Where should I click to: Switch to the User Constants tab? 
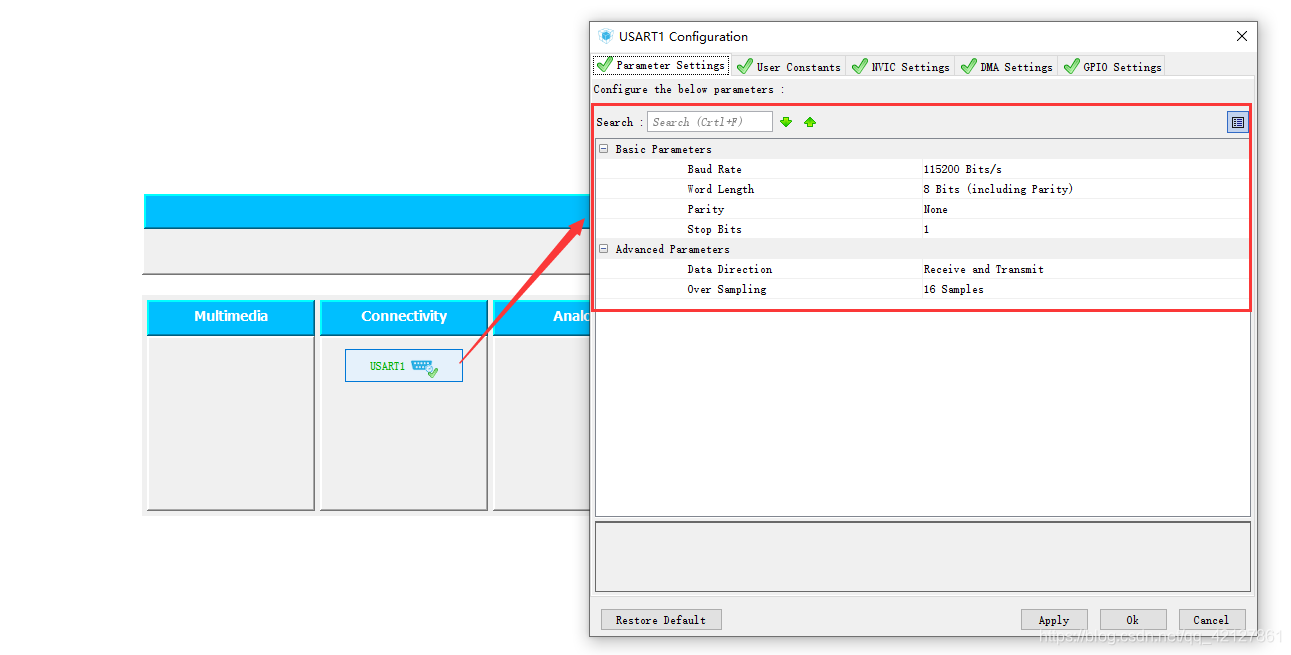tap(788, 67)
